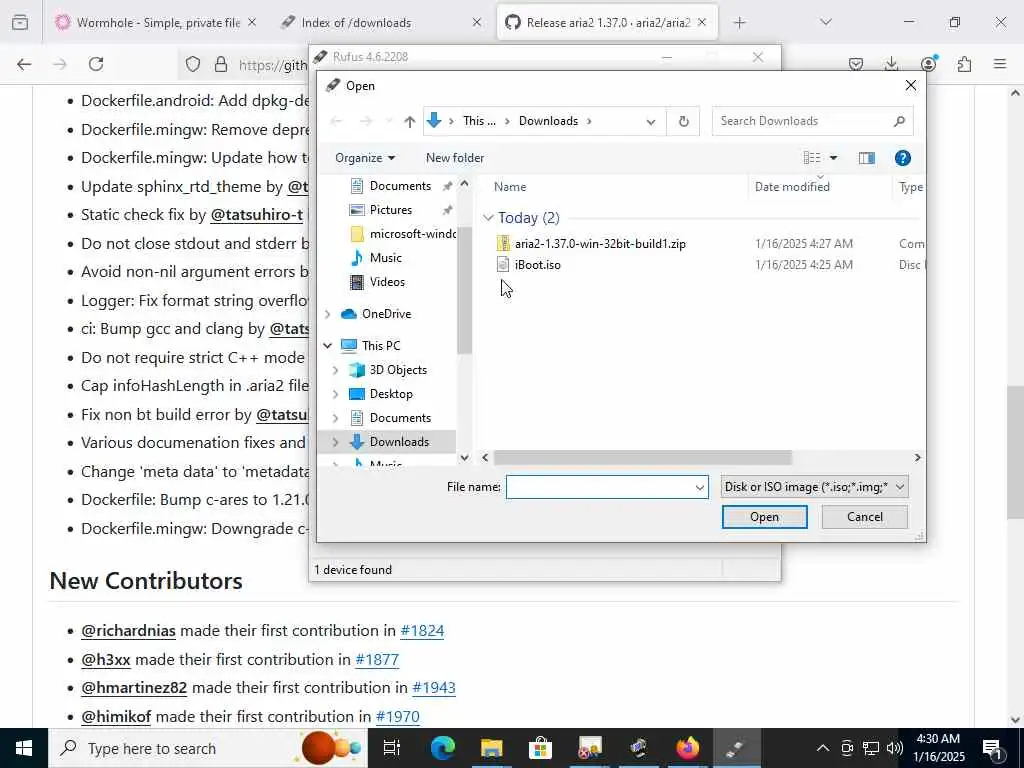Select Documents in Quick access
This screenshot has width=1024, height=768.
400,186
